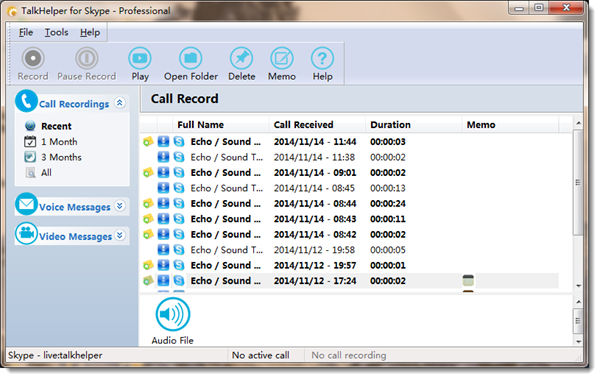Click the Voice Messages envelope icon

coord(26,204)
